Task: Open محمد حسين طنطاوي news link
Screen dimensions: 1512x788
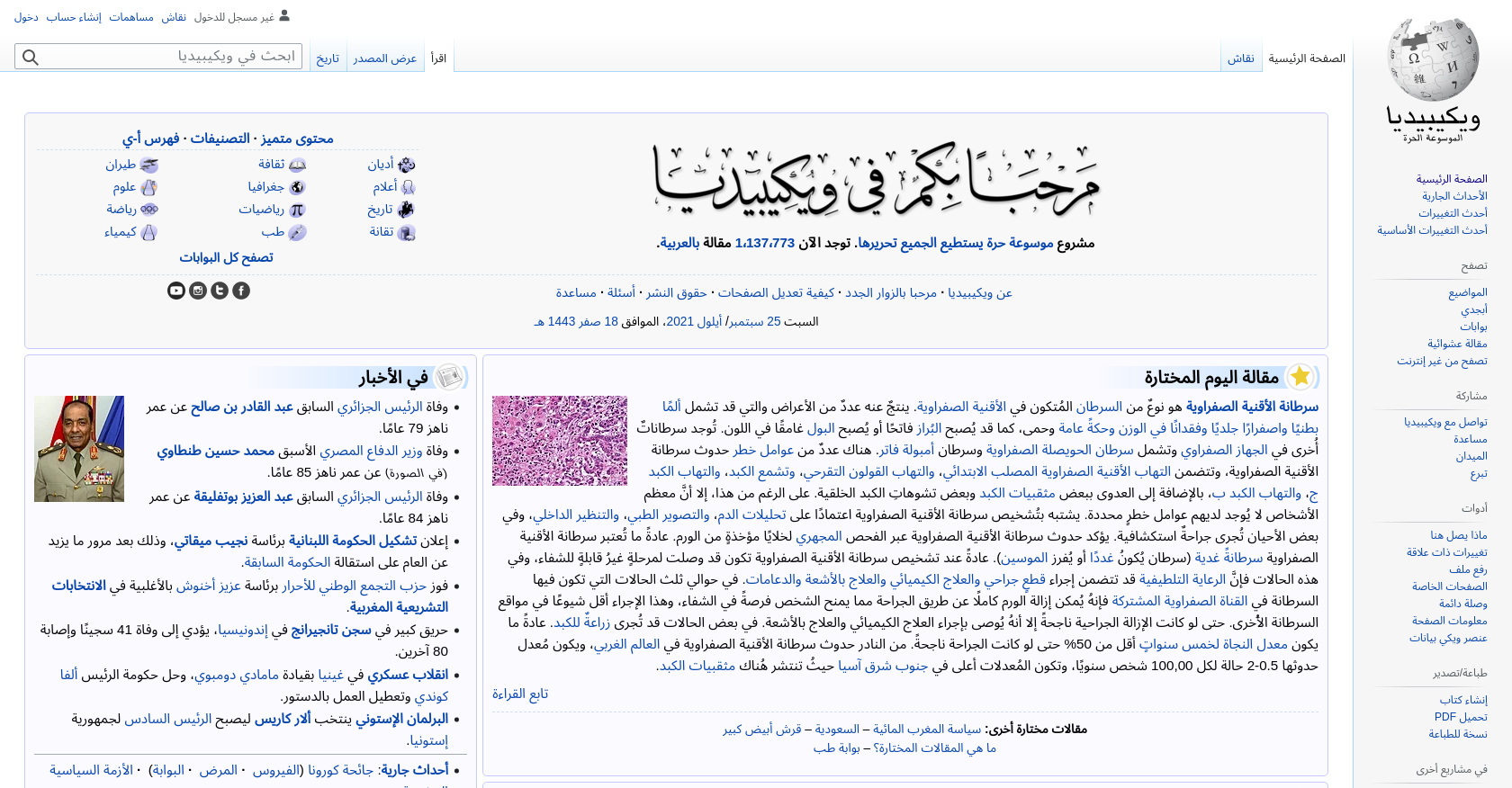Action: 216,451
